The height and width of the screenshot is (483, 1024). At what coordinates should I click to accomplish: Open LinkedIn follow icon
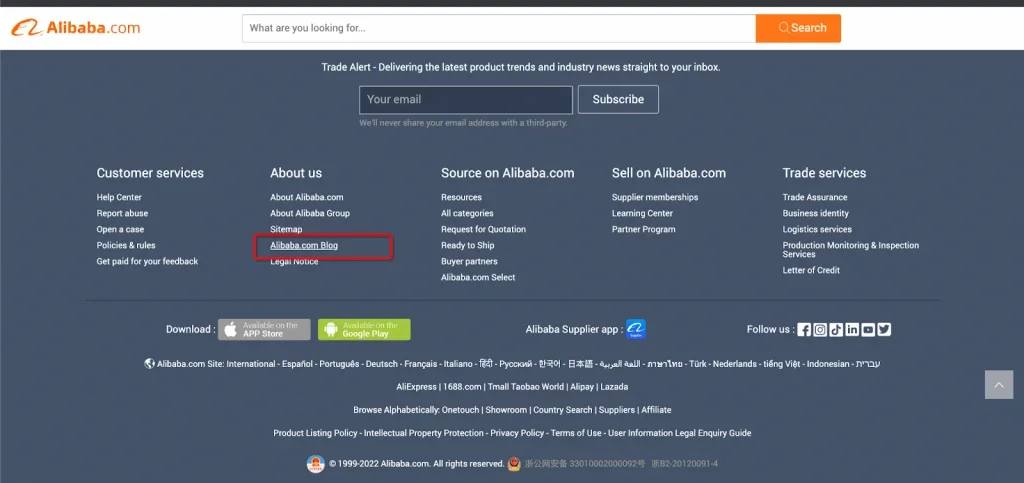point(852,330)
